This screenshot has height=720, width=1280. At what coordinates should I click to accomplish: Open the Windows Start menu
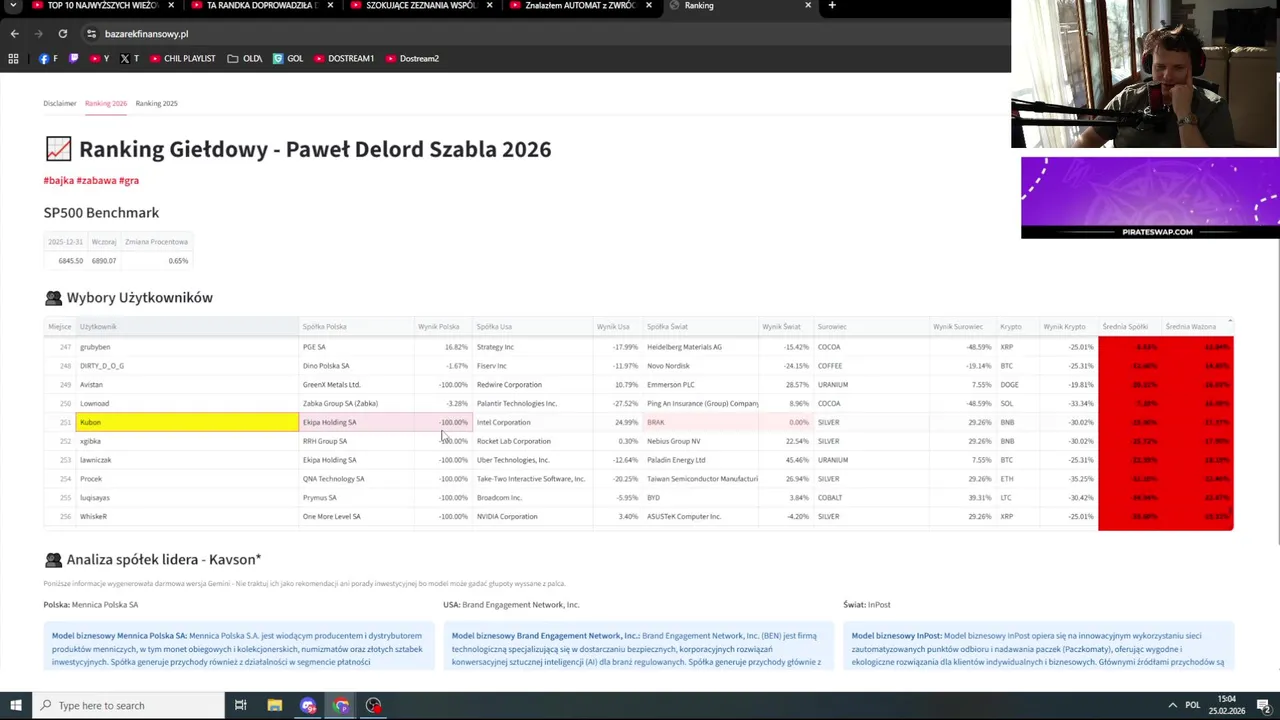click(15, 706)
